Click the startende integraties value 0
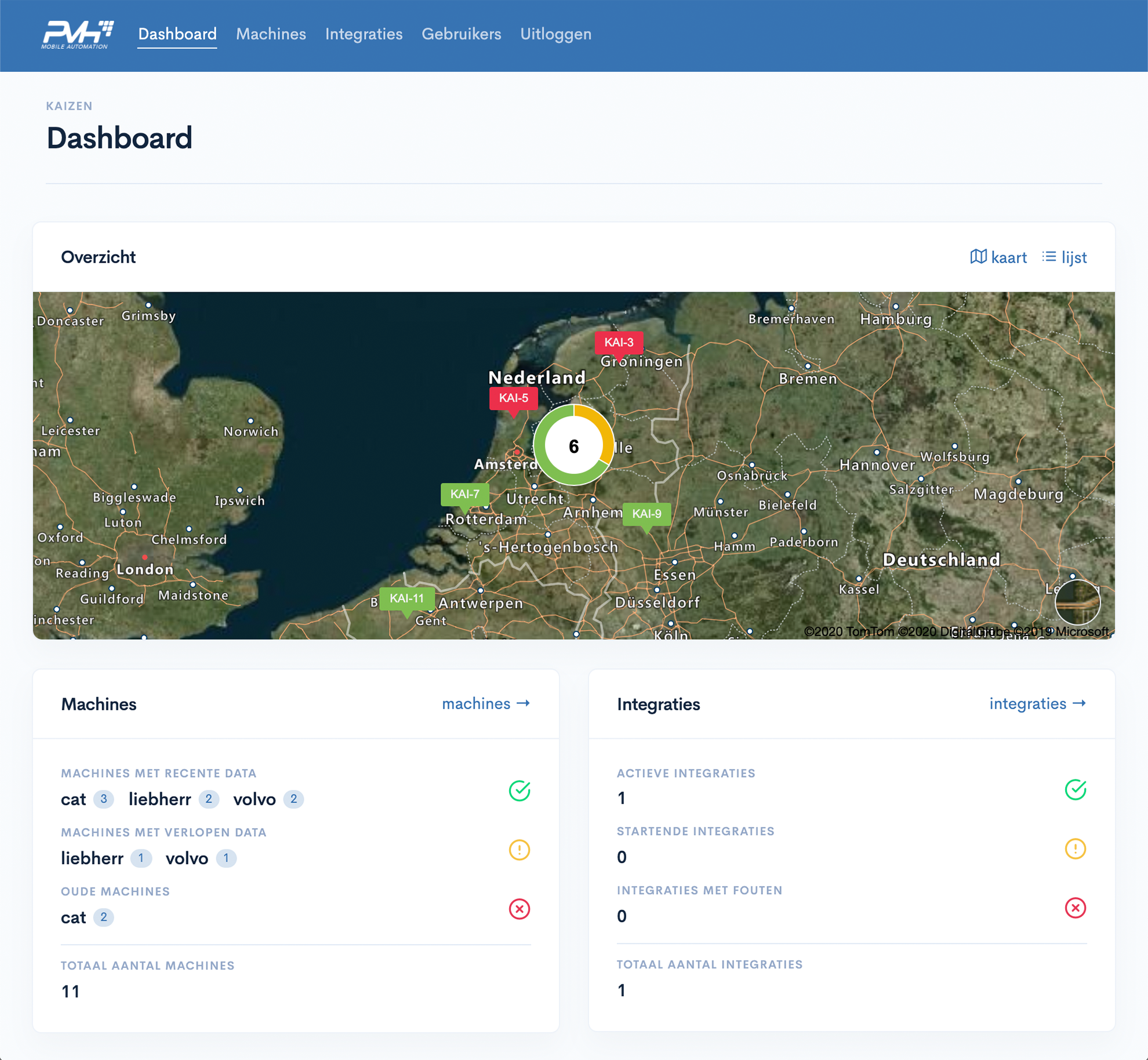Screen dimensions: 1148x1060 point(622,857)
